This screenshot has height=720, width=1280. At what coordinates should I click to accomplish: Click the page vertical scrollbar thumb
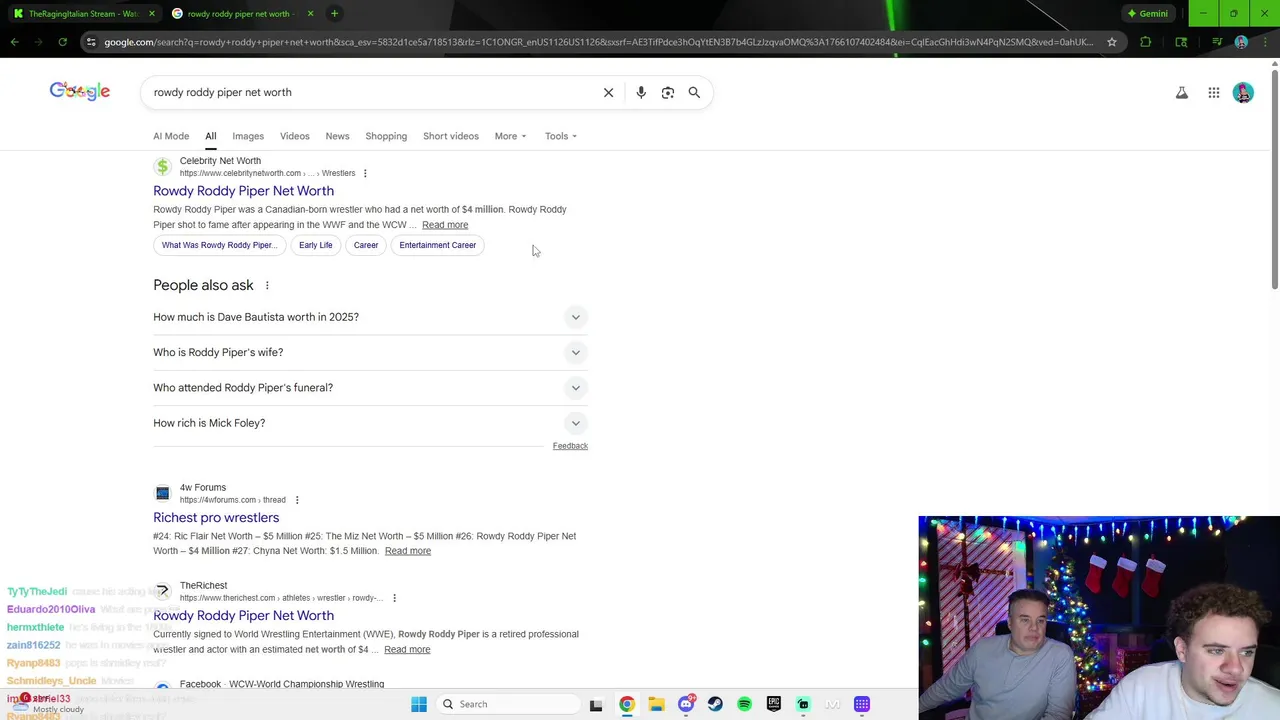coord(1274,180)
